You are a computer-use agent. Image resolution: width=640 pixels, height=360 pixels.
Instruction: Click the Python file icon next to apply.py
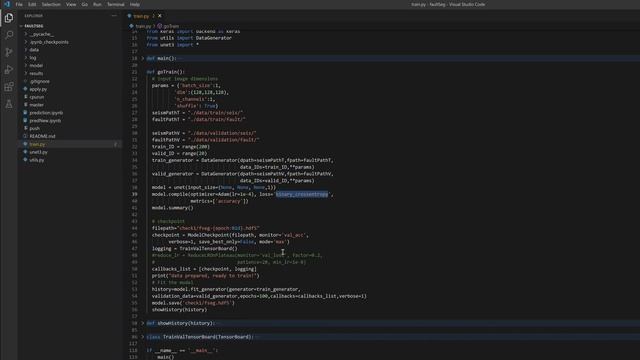click(x=25, y=89)
